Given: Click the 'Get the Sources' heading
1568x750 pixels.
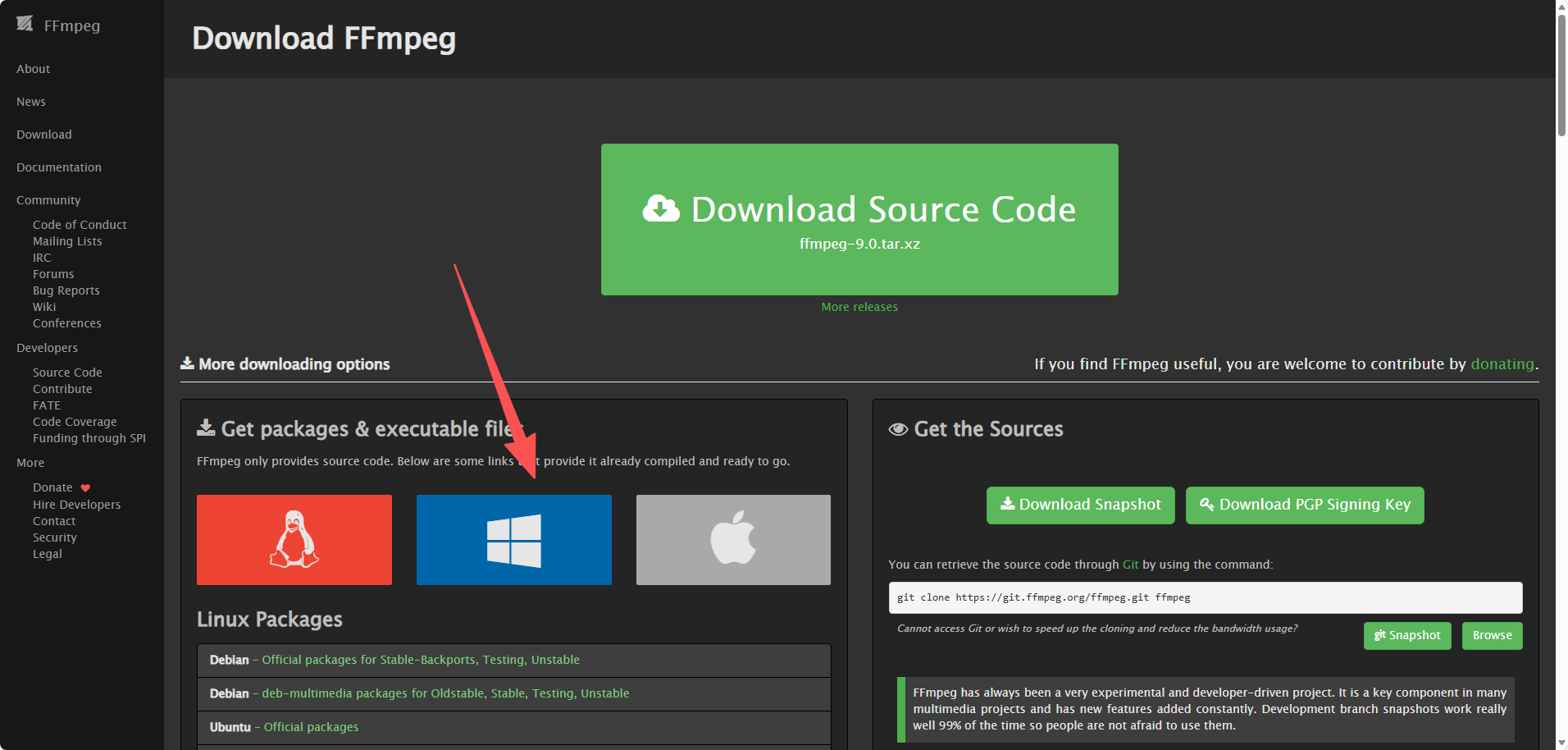Looking at the screenshot, I should [x=976, y=429].
